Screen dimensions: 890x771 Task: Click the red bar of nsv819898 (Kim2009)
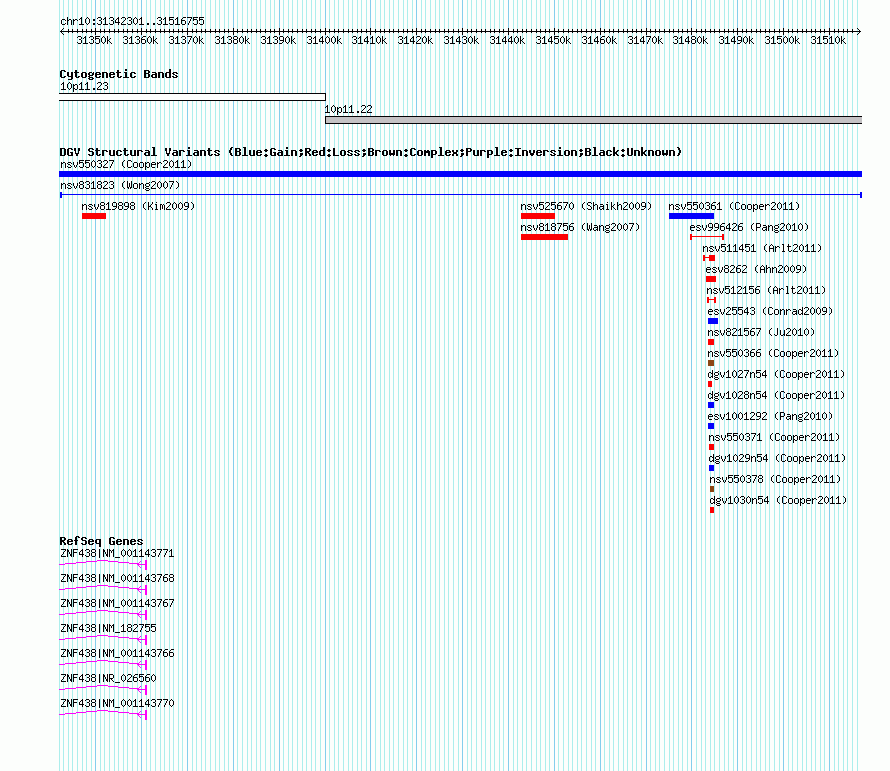coord(94,216)
